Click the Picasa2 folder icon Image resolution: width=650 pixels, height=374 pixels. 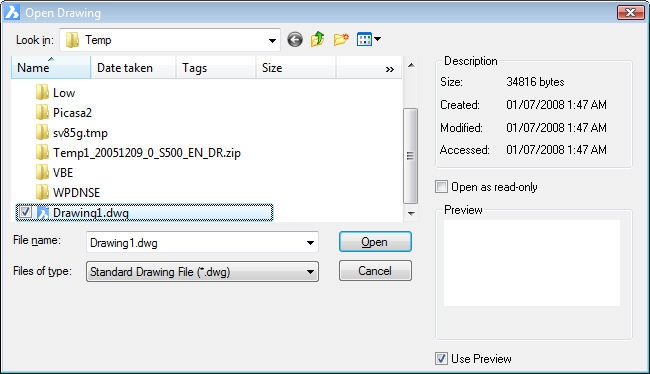click(42, 112)
